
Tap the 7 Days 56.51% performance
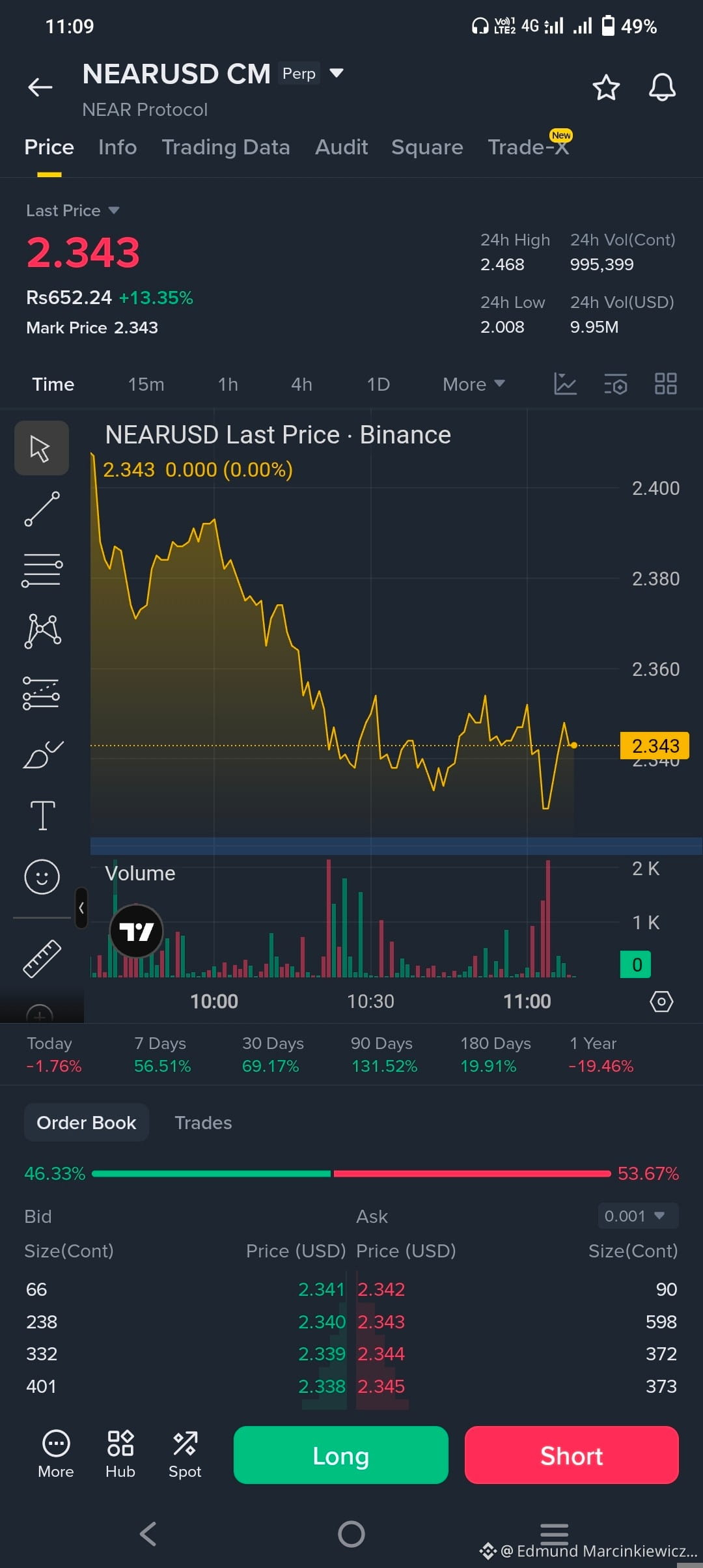(162, 1054)
